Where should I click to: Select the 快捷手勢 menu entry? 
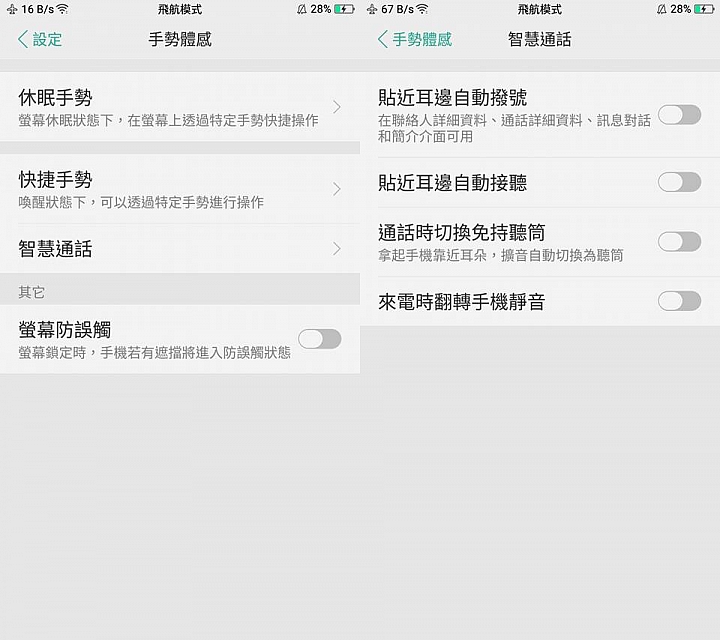click(180, 189)
